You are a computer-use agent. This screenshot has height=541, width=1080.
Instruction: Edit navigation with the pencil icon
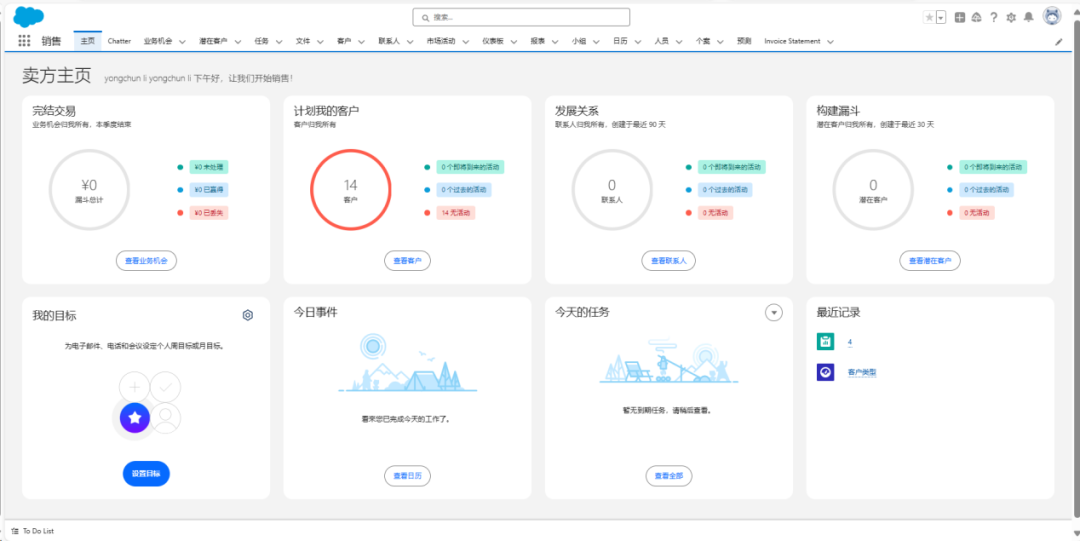pos(1059,41)
